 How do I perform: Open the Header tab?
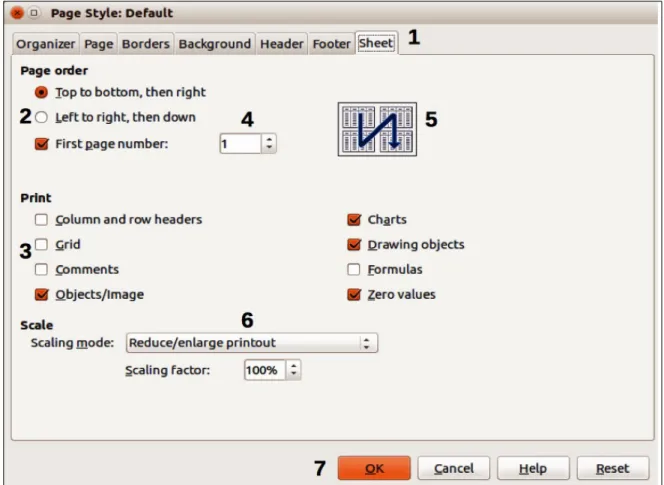coord(282,44)
